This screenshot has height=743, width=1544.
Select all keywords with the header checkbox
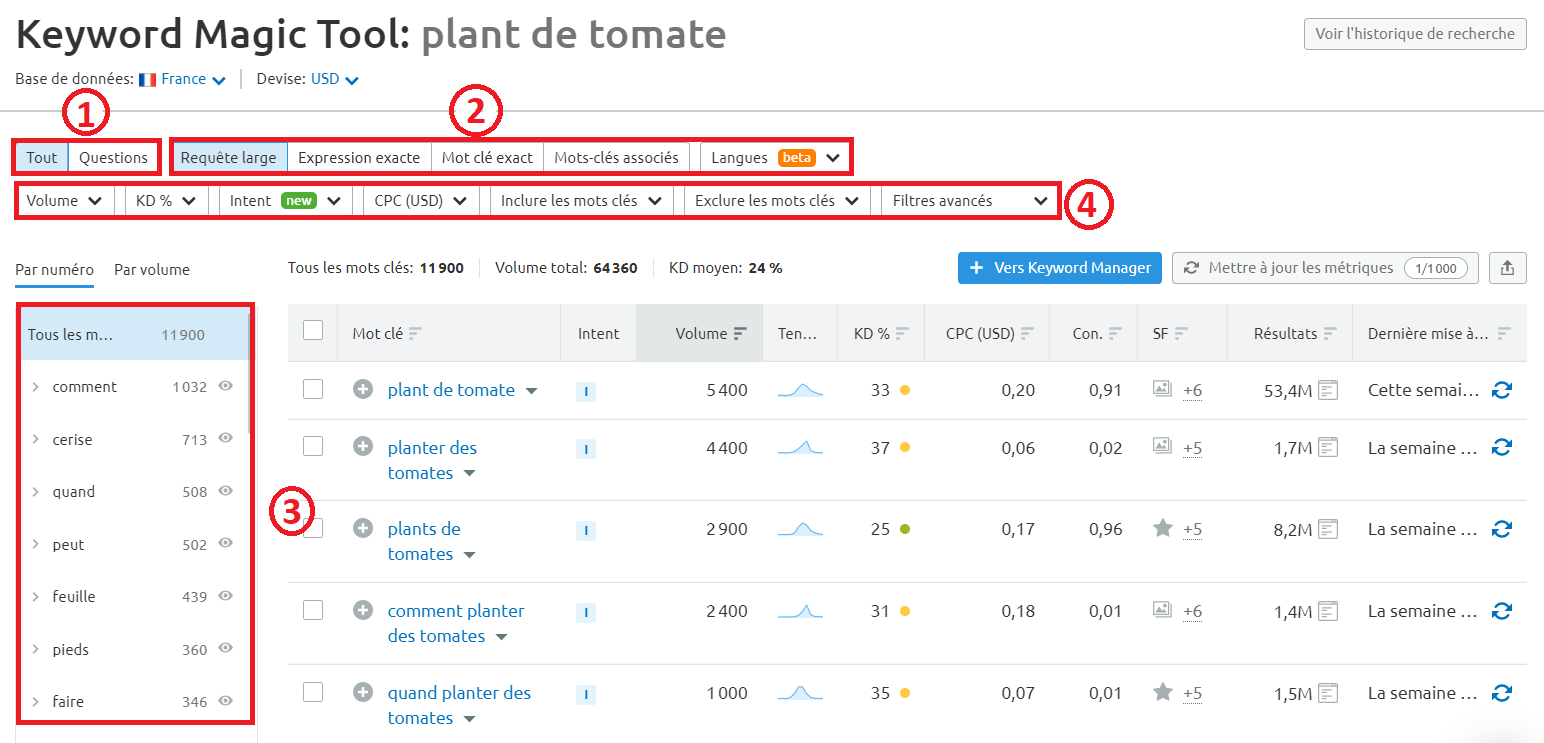[x=312, y=331]
